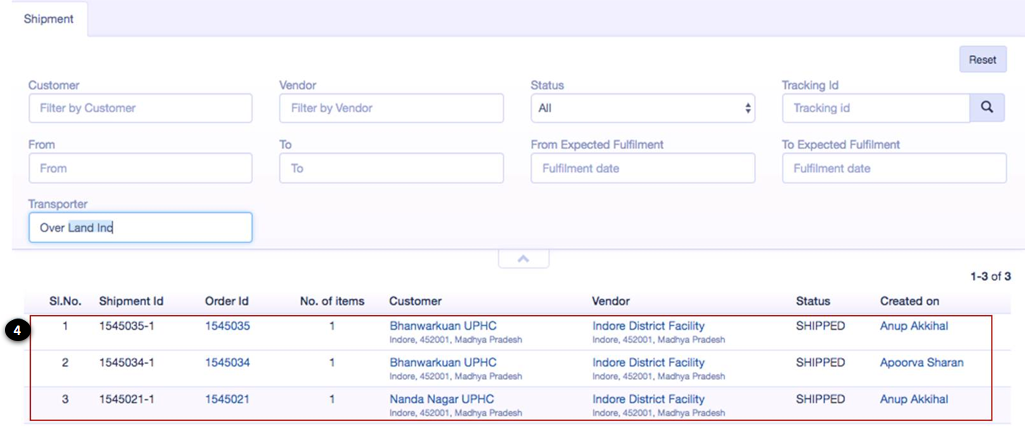Click the Created on column header
This screenshot has height=435, width=1025.
(909, 302)
